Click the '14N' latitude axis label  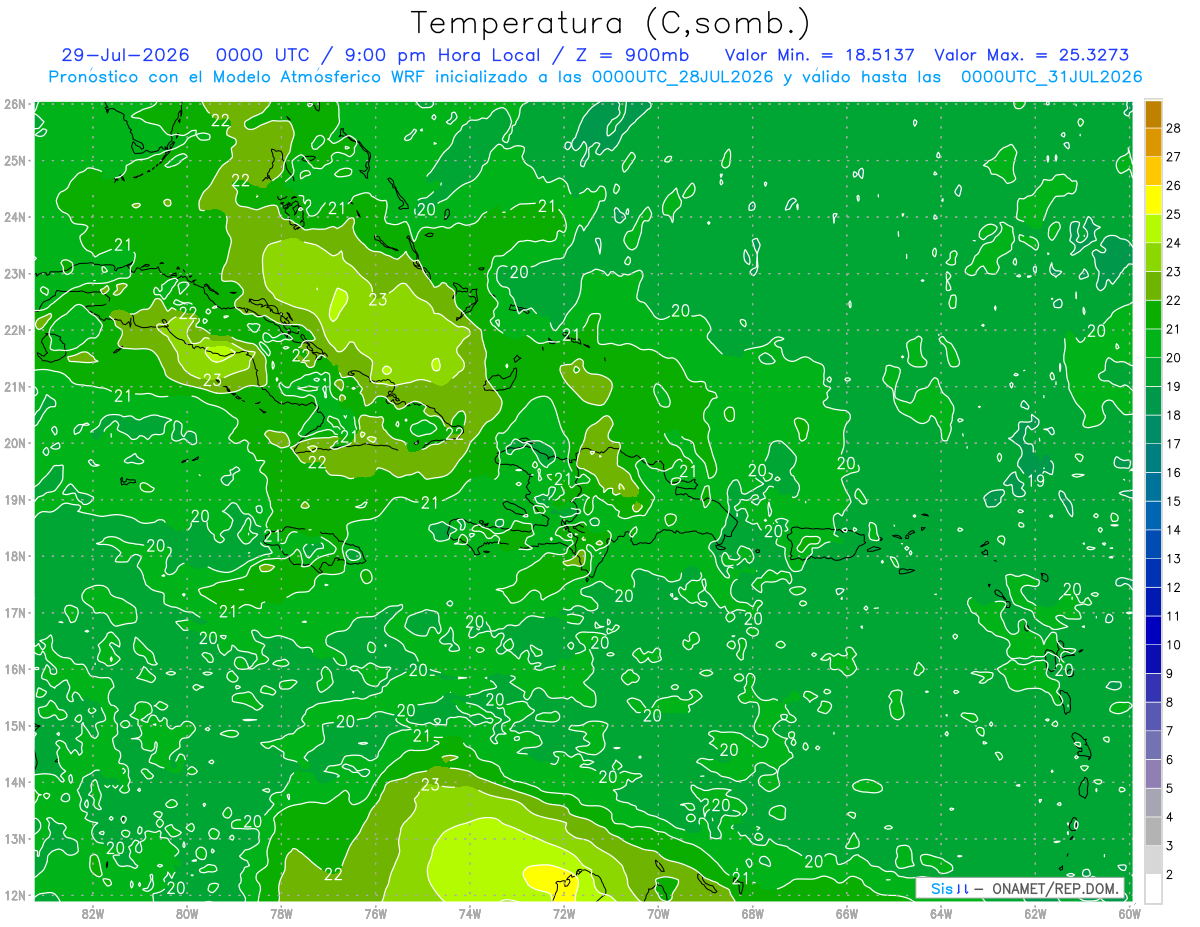click(x=16, y=782)
